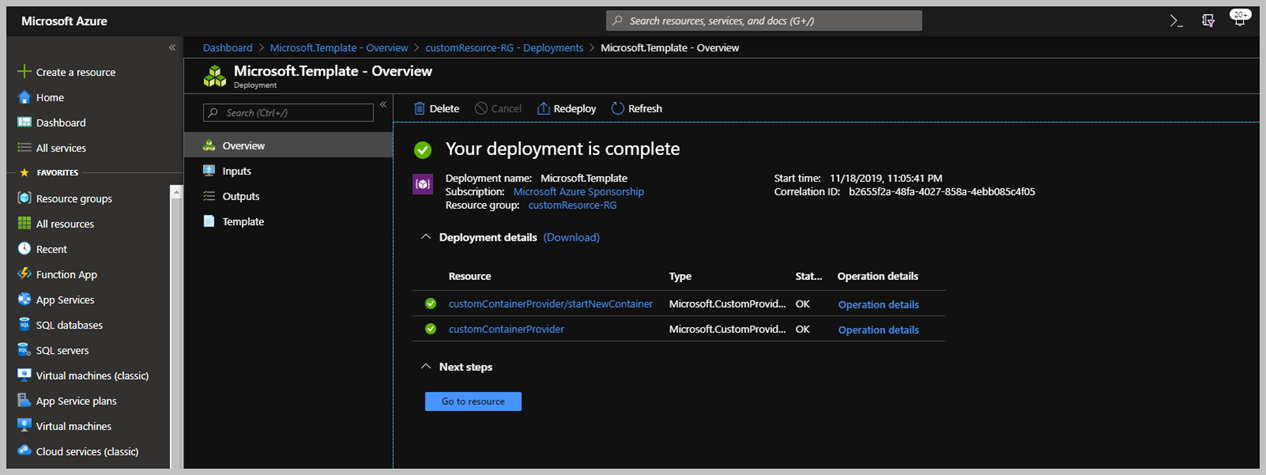This screenshot has width=1266, height=475.
Task: Click the Go to resource button
Action: click(x=473, y=401)
